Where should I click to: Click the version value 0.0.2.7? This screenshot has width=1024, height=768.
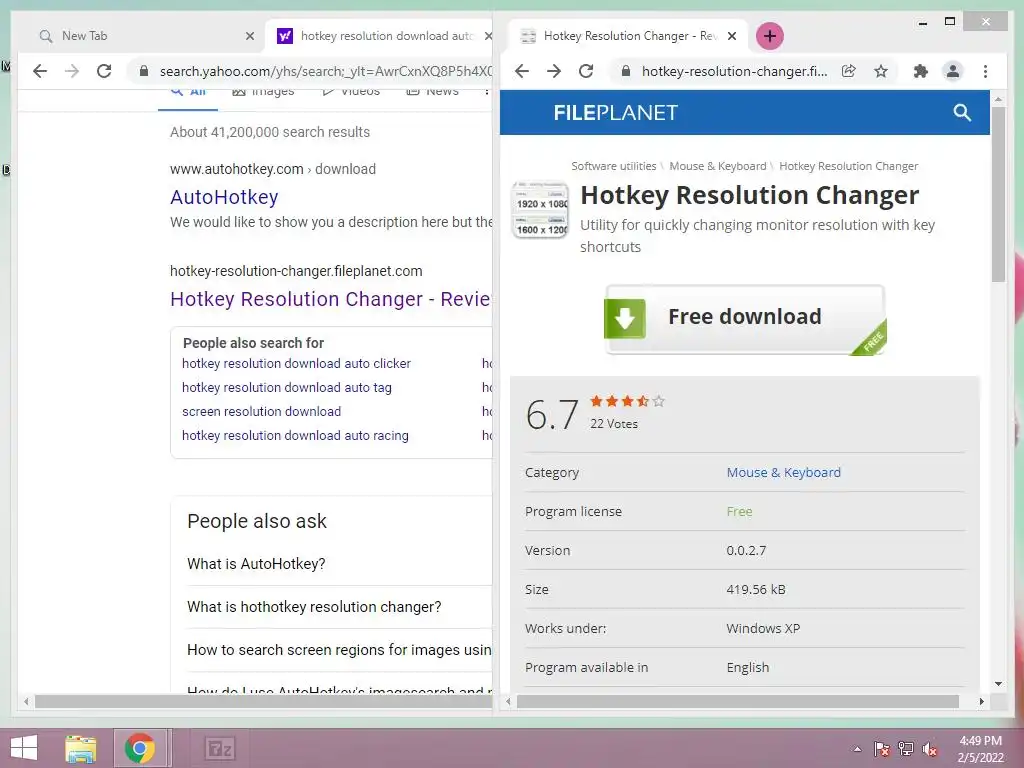click(x=746, y=551)
